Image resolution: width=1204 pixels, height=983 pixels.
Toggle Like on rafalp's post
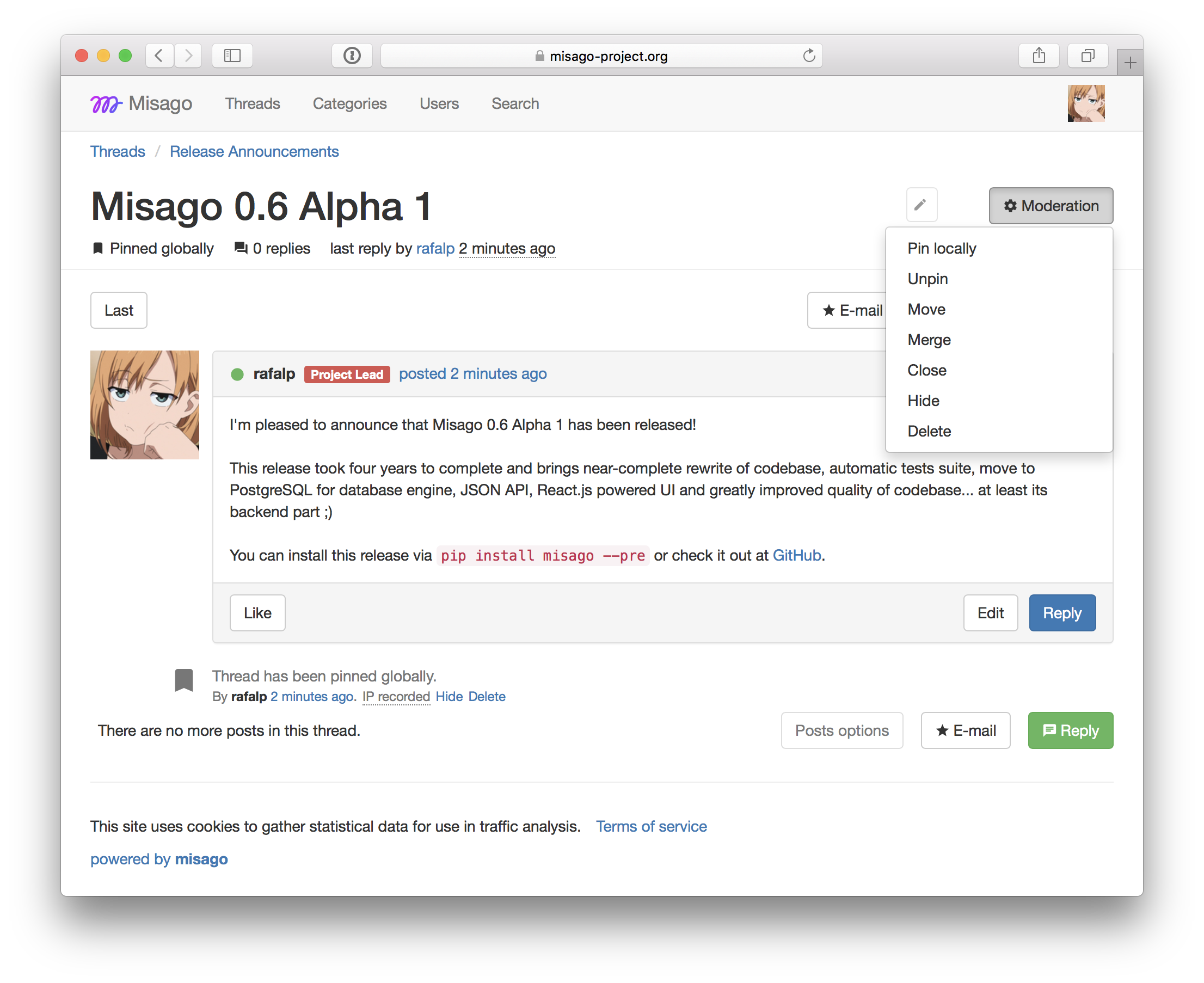click(x=257, y=613)
